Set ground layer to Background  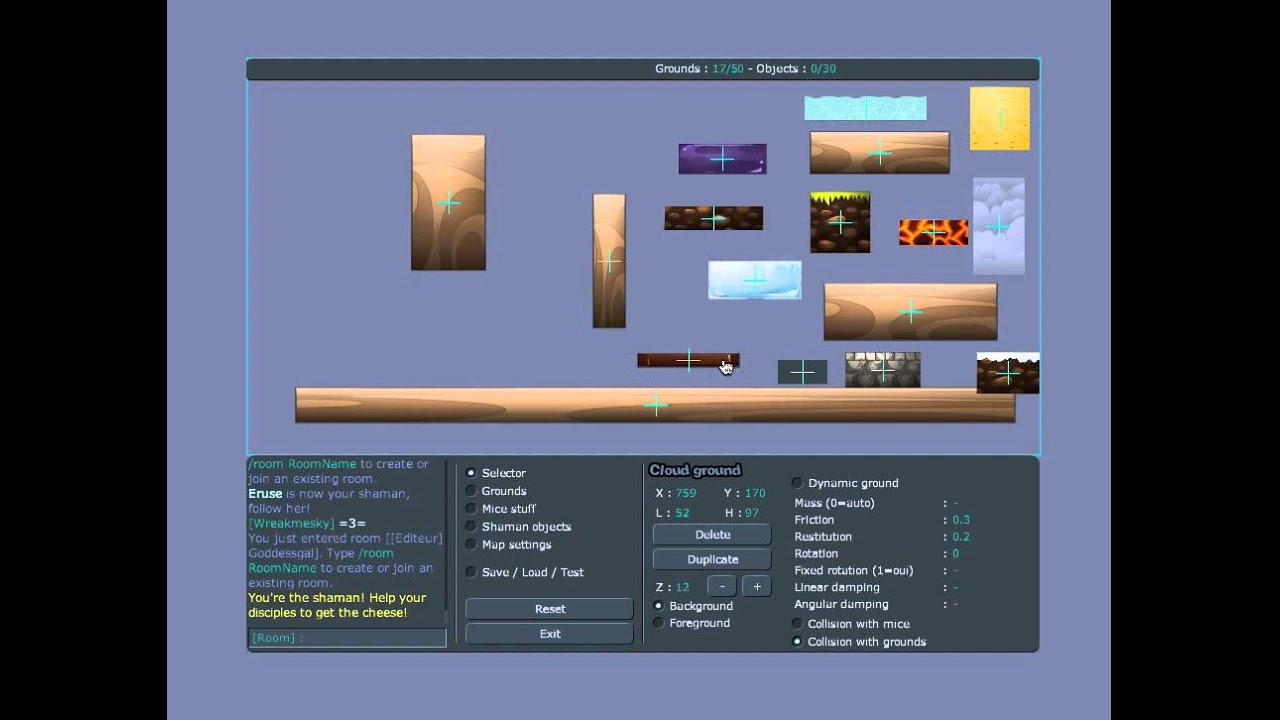pyautogui.click(x=693, y=606)
